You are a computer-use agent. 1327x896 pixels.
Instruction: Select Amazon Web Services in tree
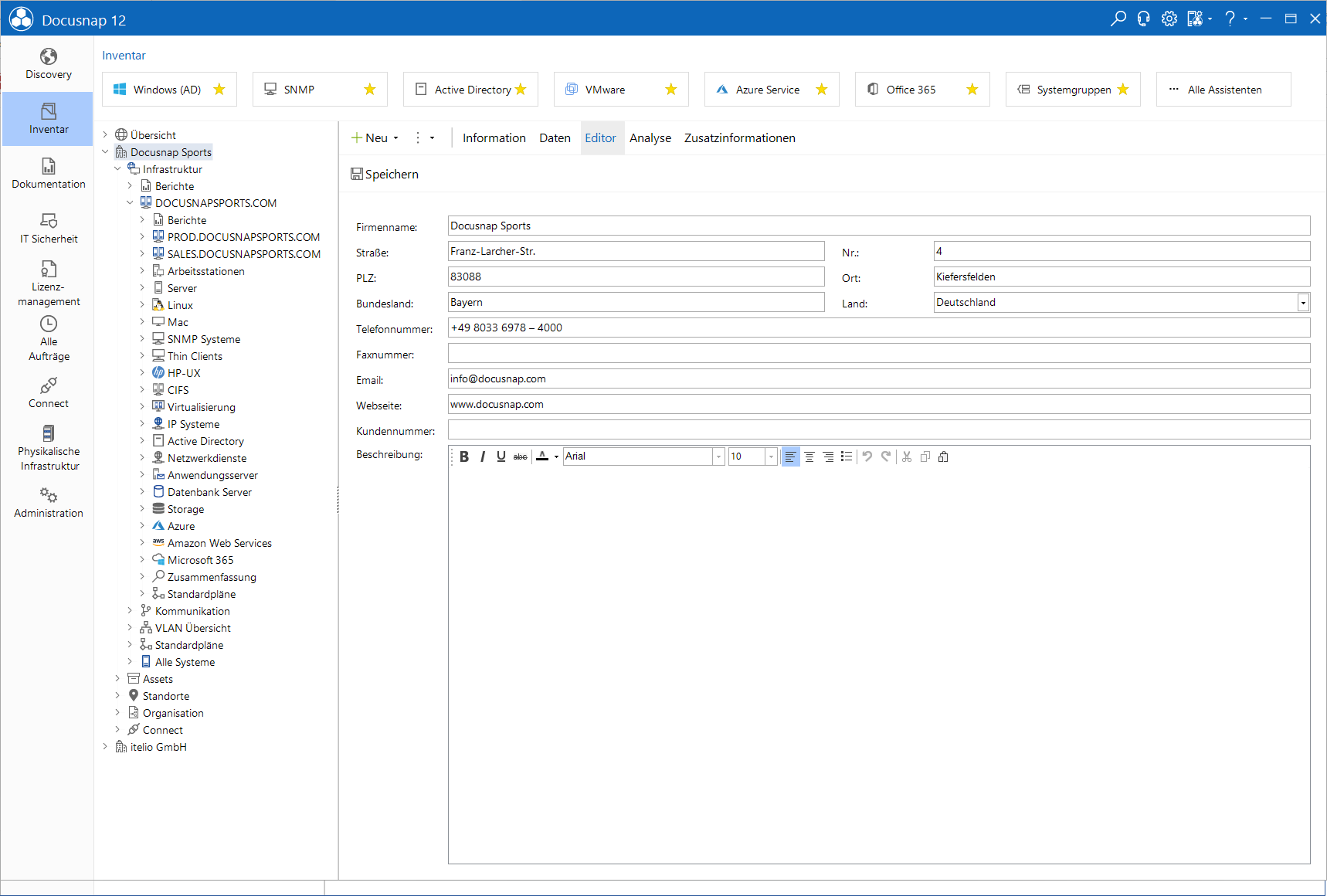(x=219, y=543)
